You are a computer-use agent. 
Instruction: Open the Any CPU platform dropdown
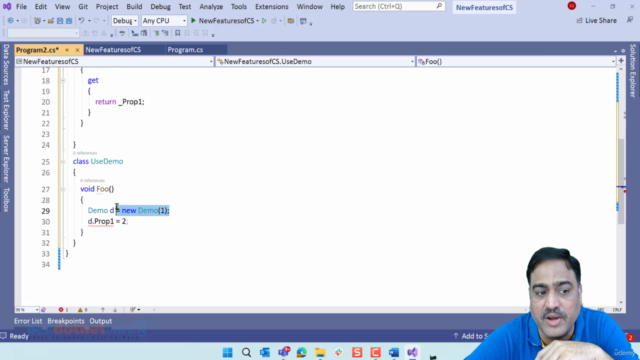(164, 20)
